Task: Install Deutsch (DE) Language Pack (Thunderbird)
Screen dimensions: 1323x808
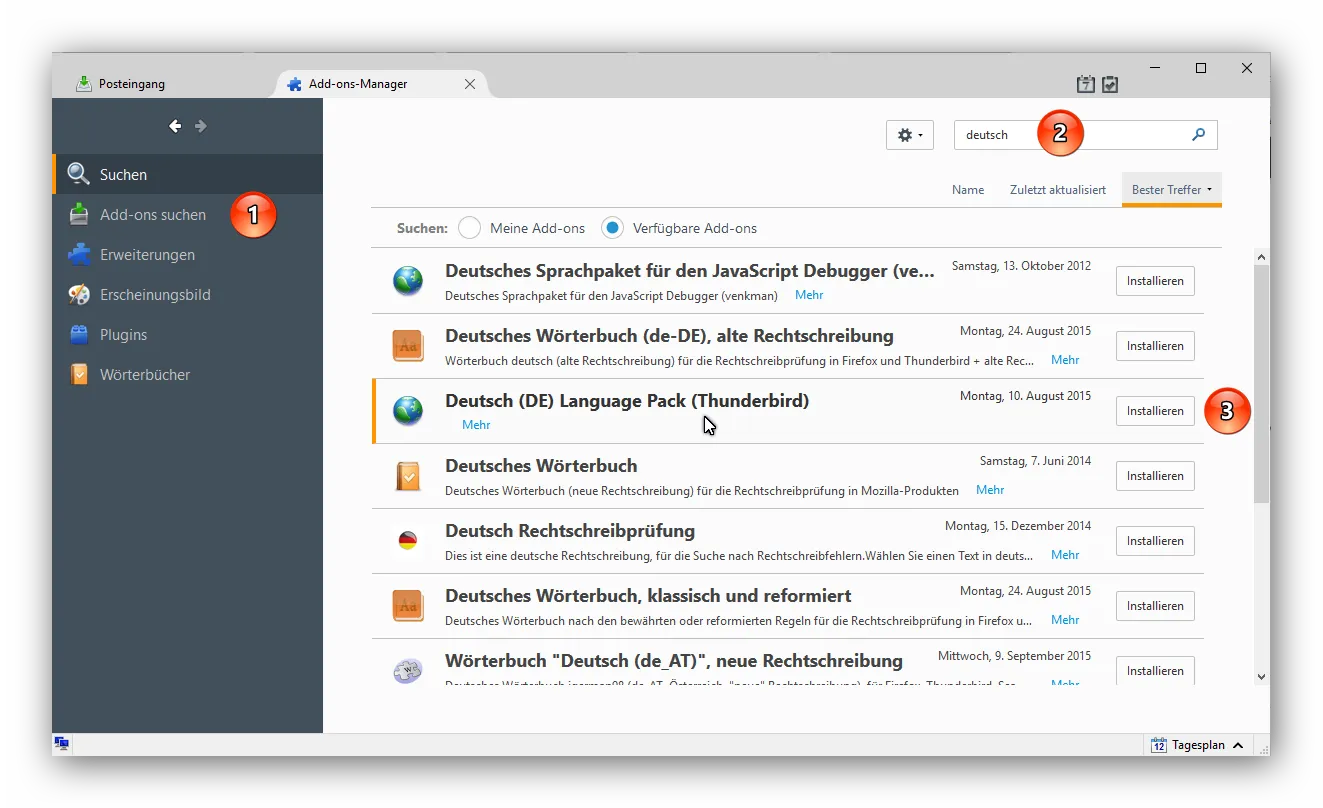Action: [x=1155, y=411]
